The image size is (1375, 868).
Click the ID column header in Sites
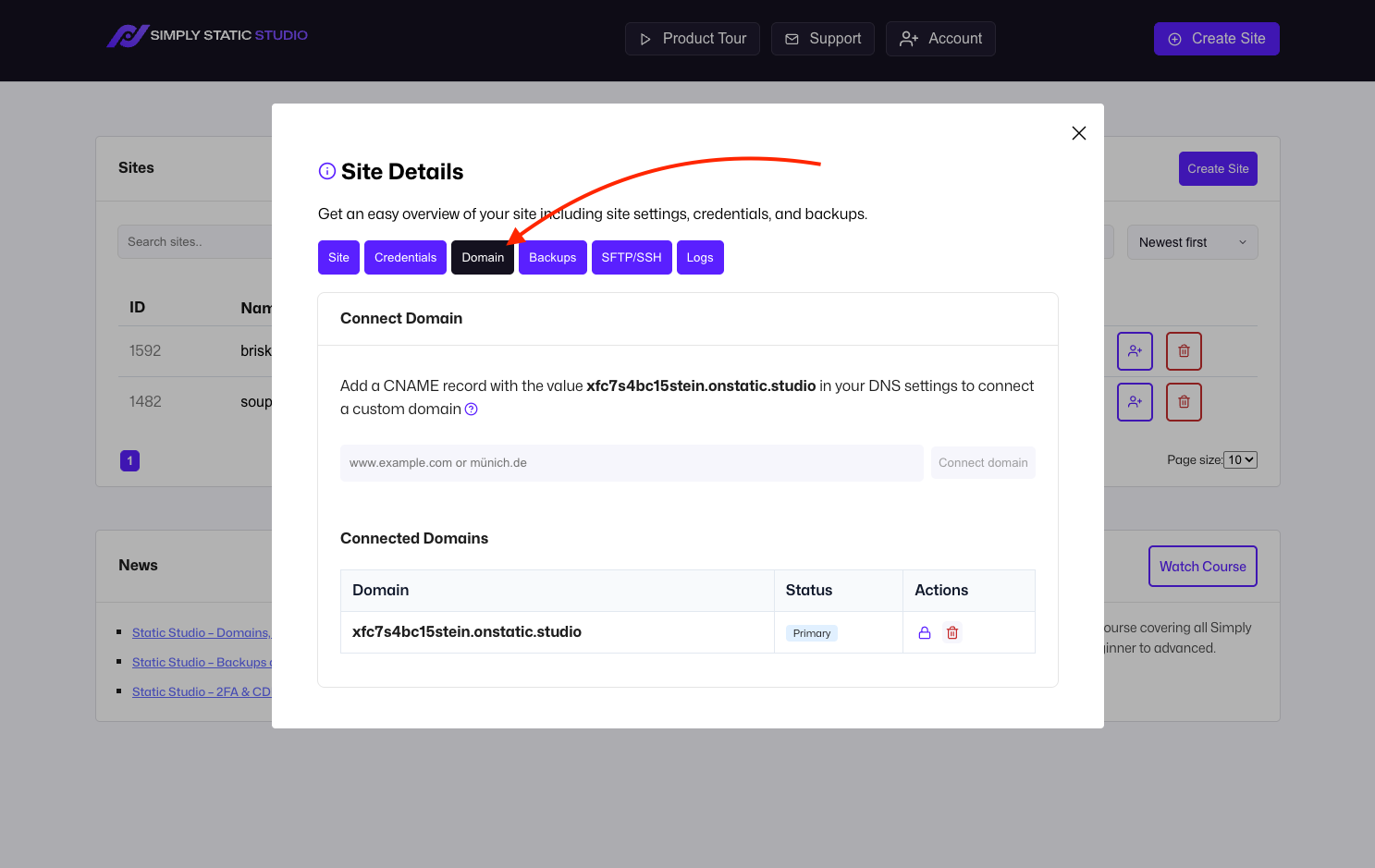pos(137,308)
